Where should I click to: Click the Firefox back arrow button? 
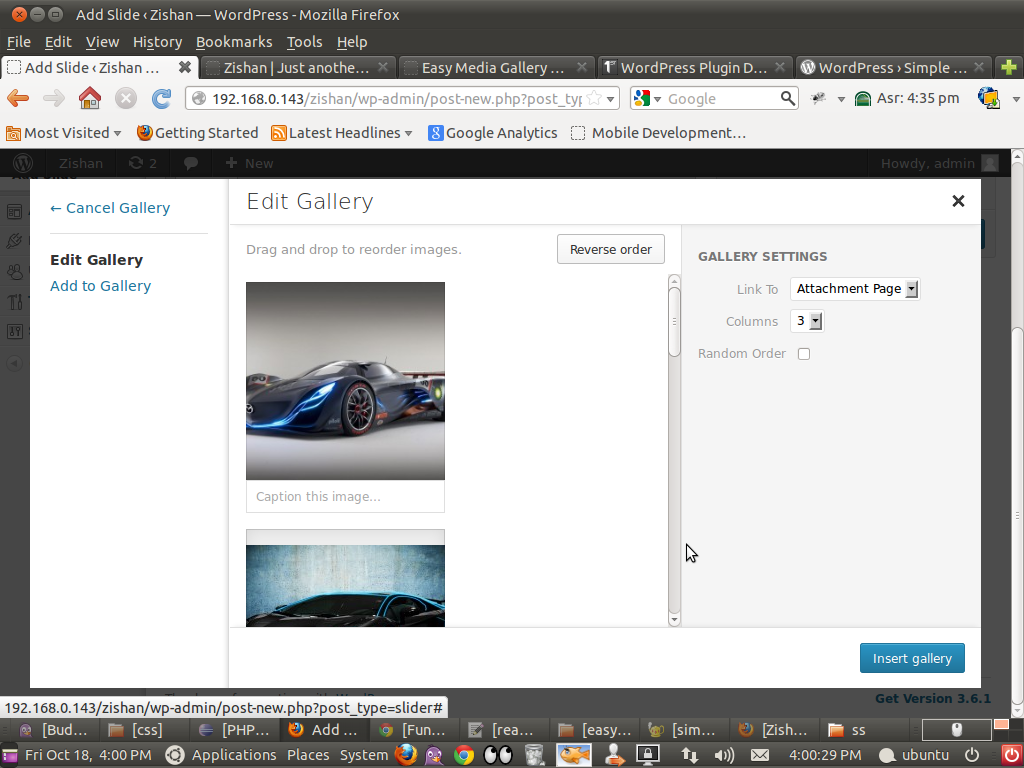click(x=18, y=99)
